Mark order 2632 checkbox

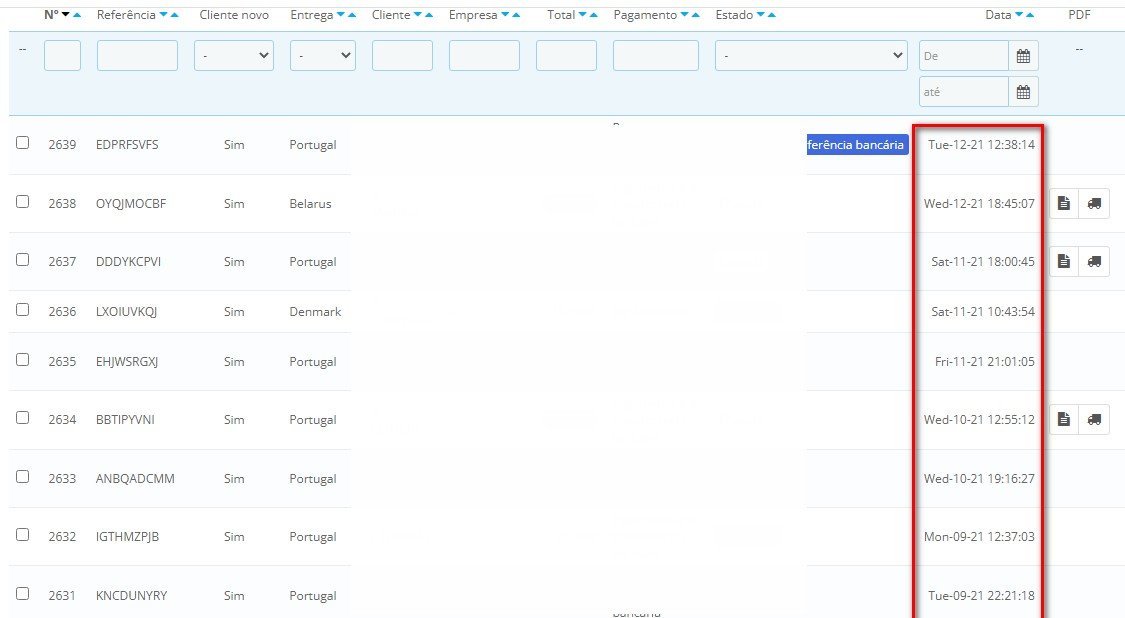coord(23,535)
